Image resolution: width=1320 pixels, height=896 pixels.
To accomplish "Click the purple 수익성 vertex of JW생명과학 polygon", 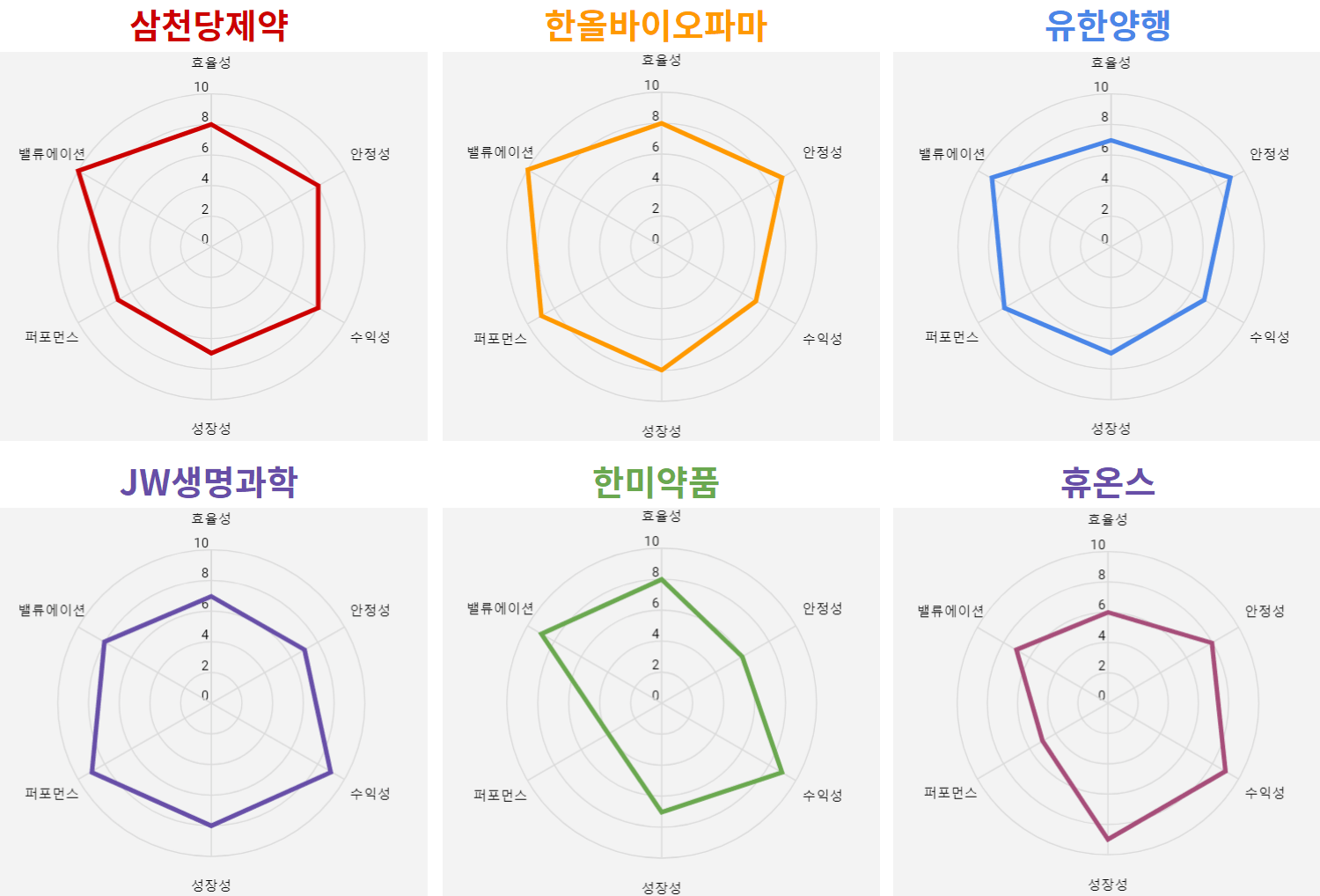I will tap(331, 773).
